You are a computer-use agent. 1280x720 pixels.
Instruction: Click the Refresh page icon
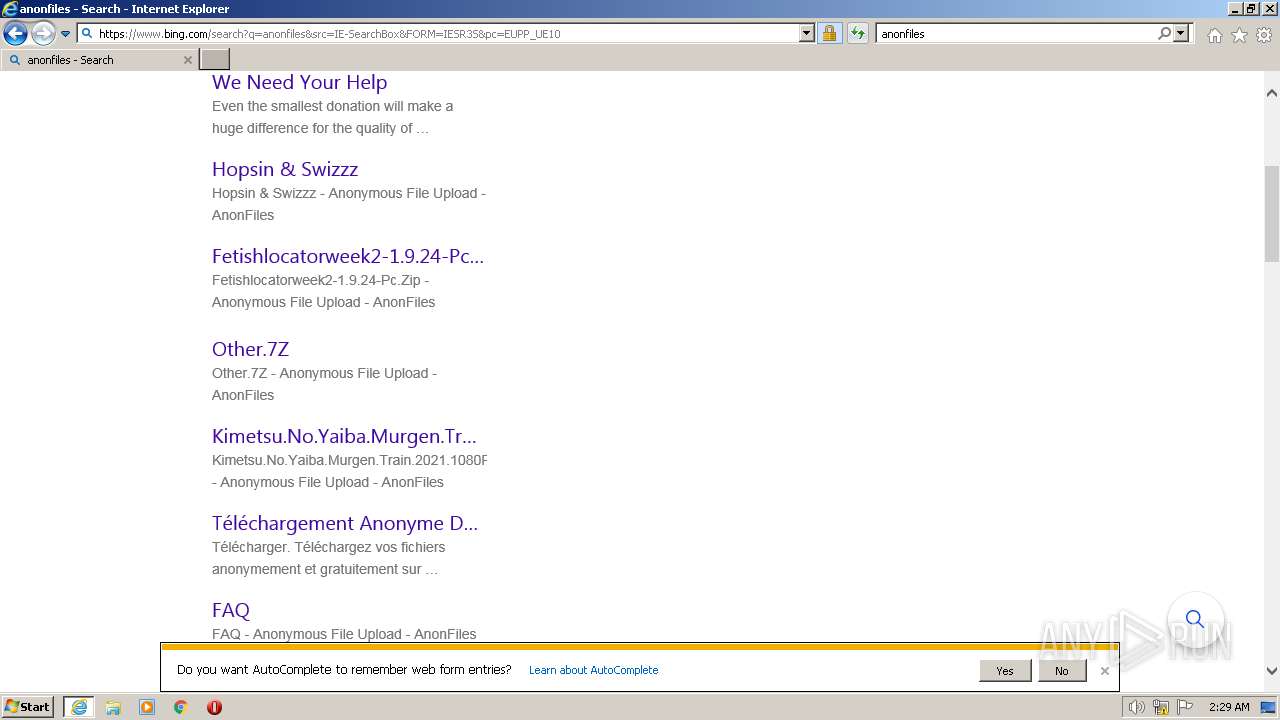pos(857,33)
